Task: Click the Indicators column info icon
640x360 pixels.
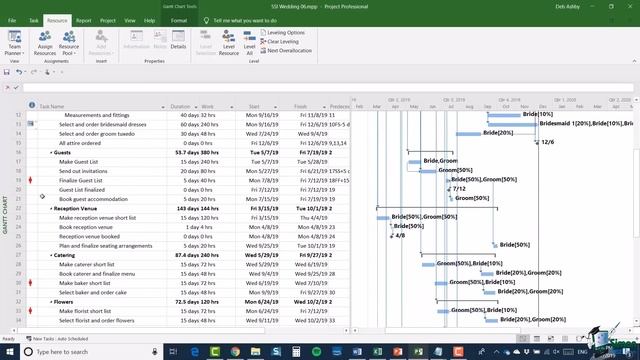Action: [32, 105]
